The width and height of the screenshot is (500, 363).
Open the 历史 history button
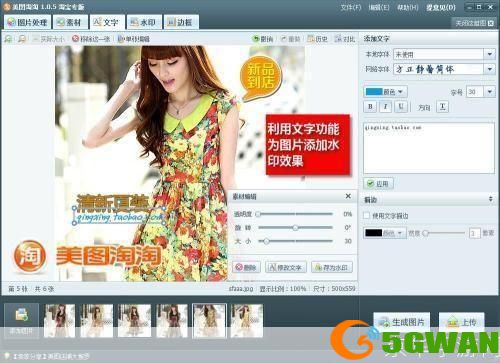pyautogui.click(x=317, y=39)
